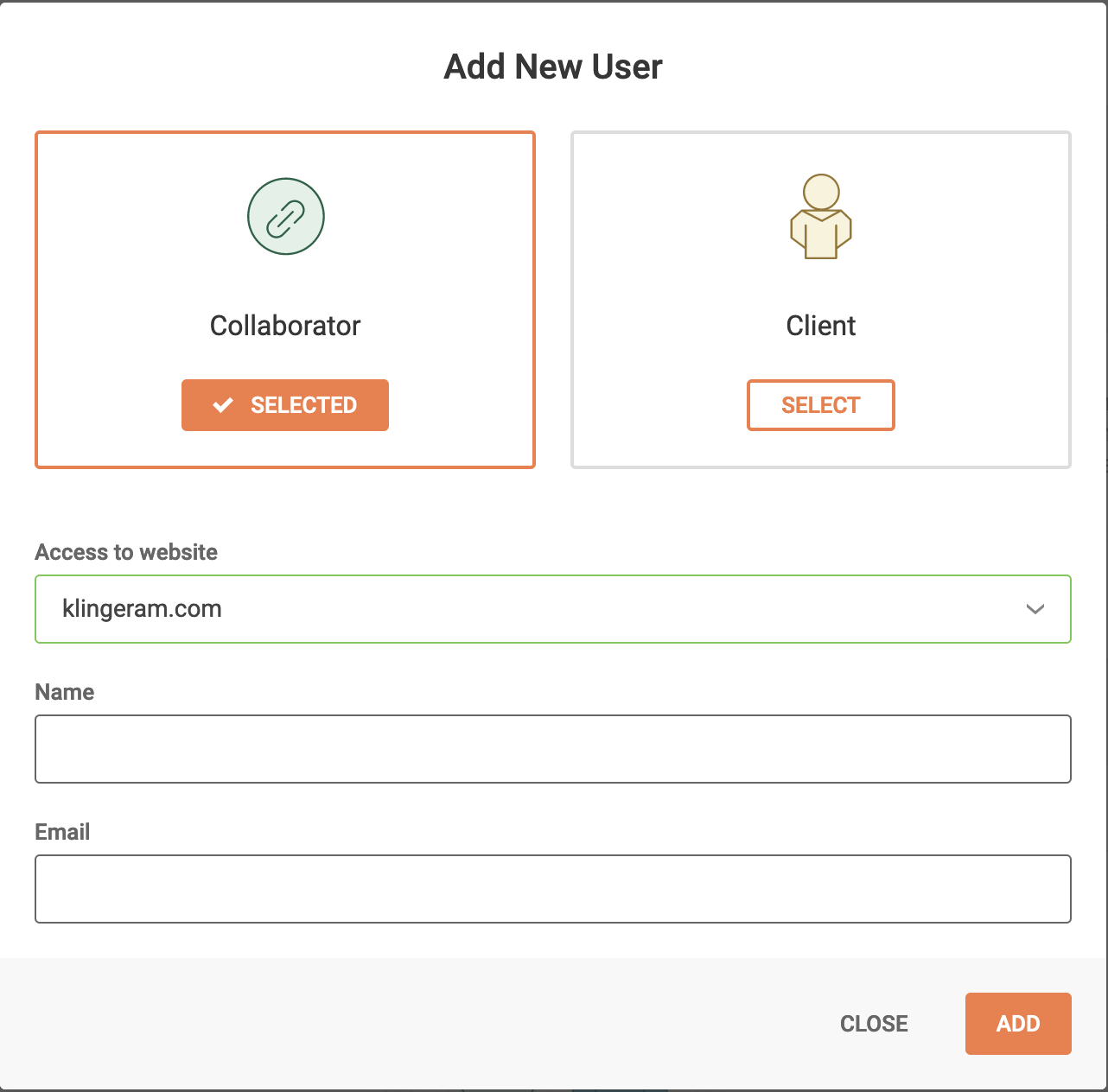
Task: Click the Email field label
Action: (x=62, y=832)
